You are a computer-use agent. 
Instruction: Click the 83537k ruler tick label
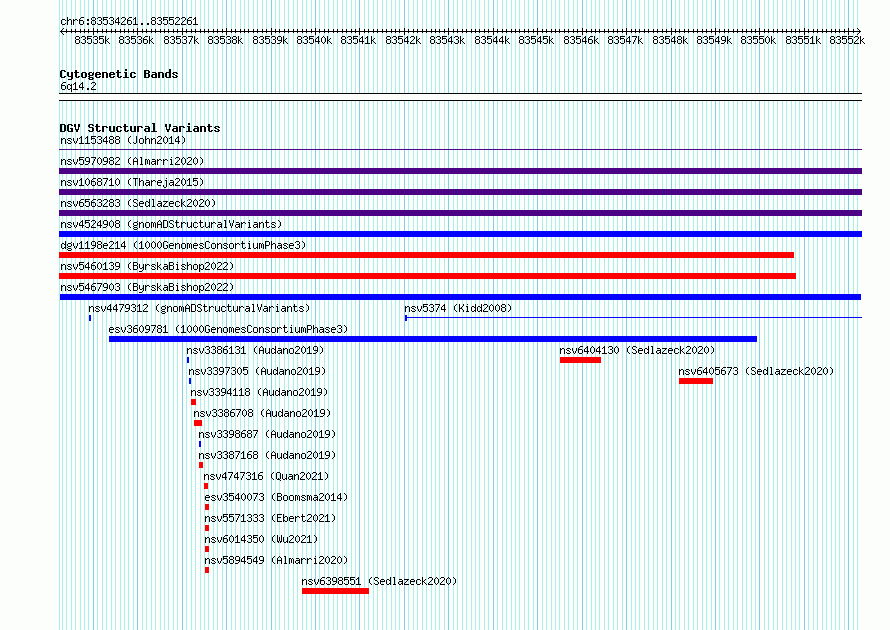click(x=181, y=40)
